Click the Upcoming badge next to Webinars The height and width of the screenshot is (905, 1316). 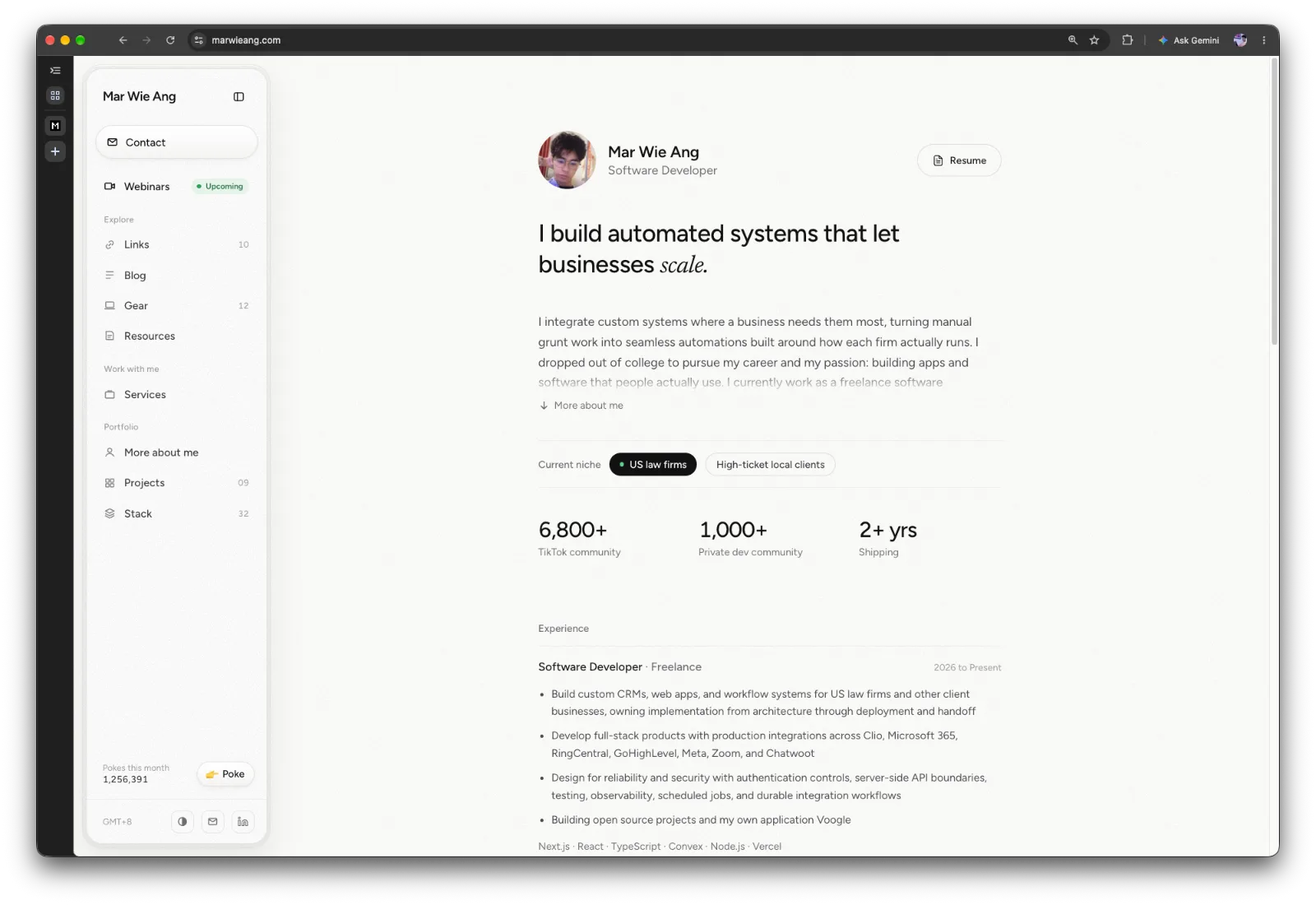point(220,187)
